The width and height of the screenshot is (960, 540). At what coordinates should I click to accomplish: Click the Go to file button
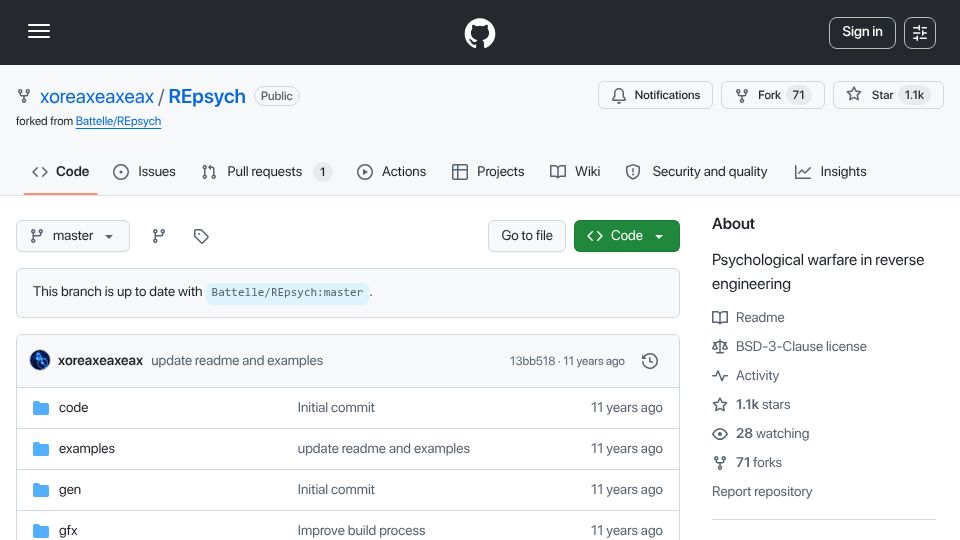(527, 236)
